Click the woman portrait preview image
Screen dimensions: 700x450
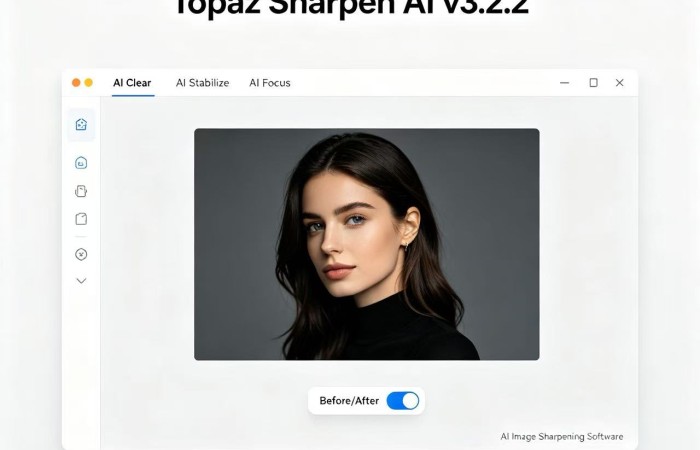[367, 244]
